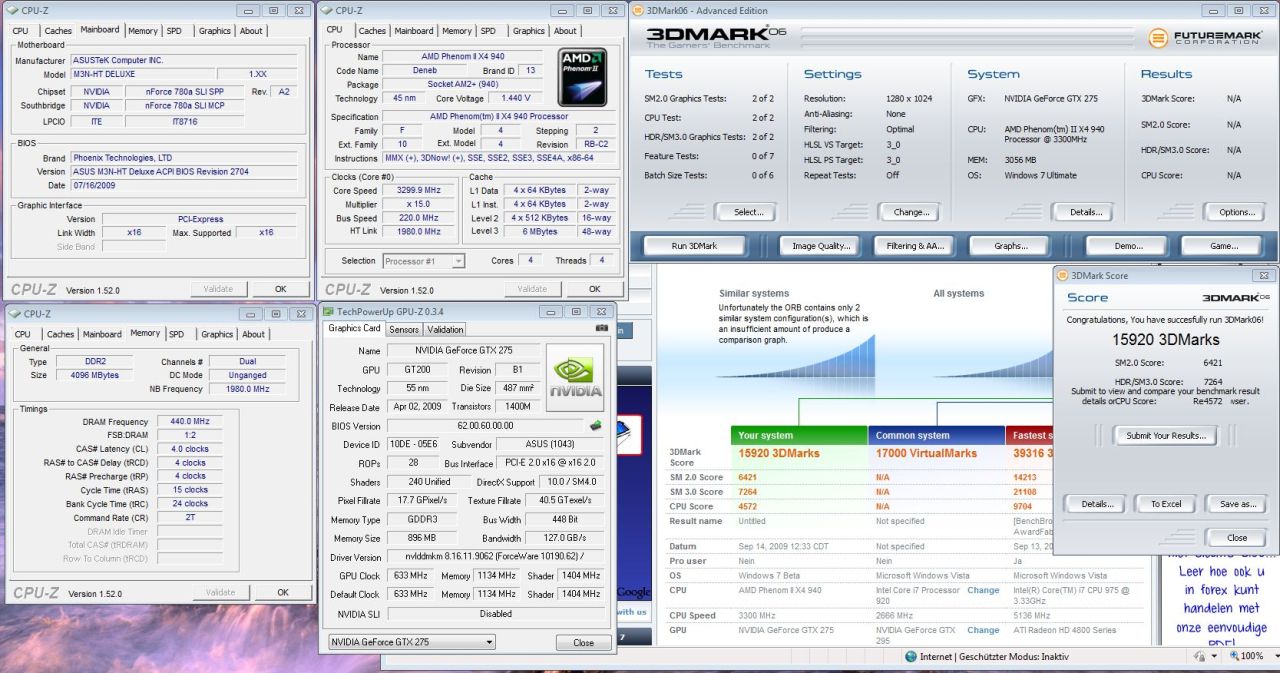
Task: Click Close button in GPU-Z
Action: pyautogui.click(x=583, y=642)
